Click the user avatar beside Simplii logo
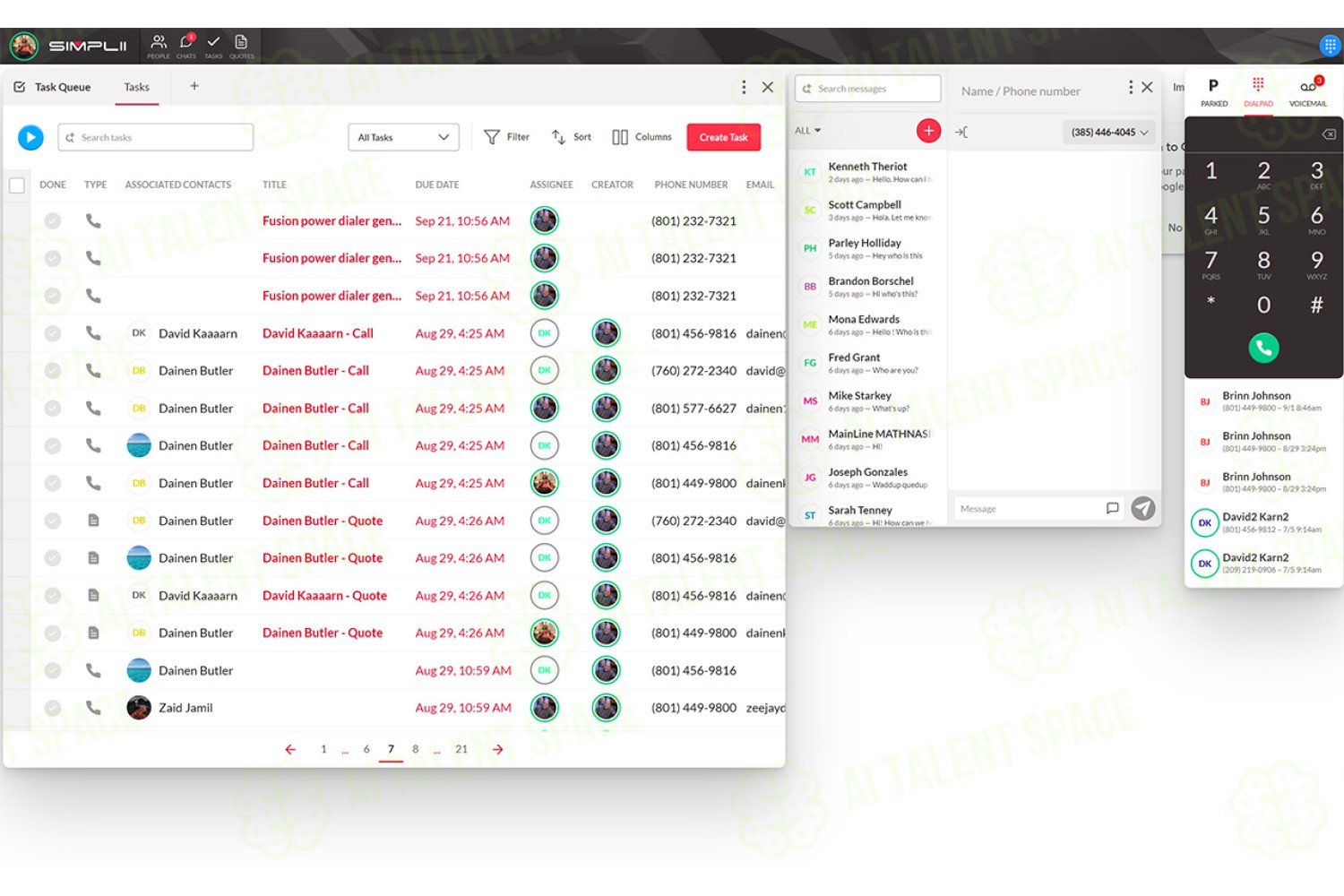Image resolution: width=1344 pixels, height=896 pixels. click(24, 46)
